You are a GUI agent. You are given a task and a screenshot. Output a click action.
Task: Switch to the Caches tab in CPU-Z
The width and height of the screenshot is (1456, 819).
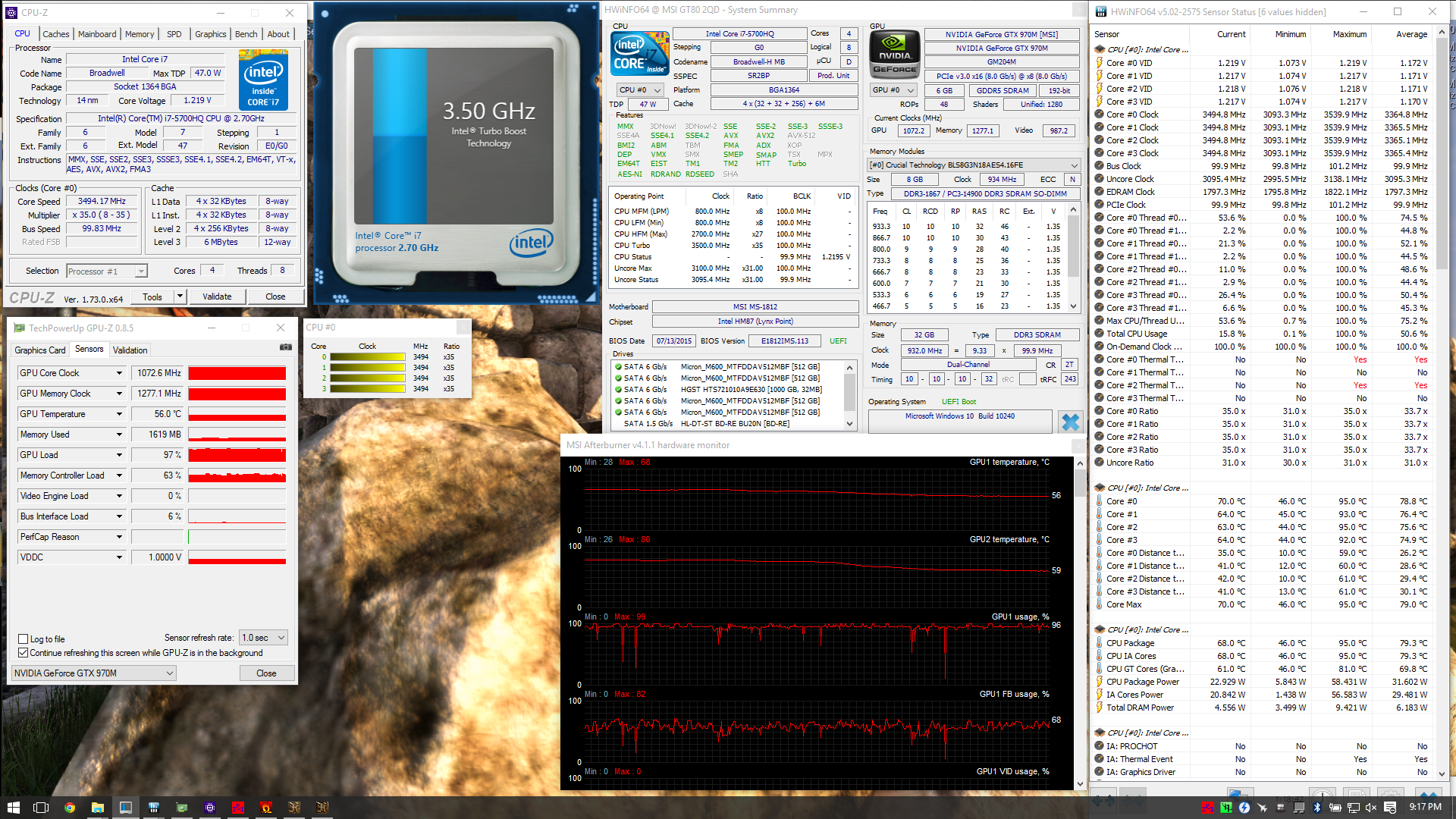(x=55, y=34)
